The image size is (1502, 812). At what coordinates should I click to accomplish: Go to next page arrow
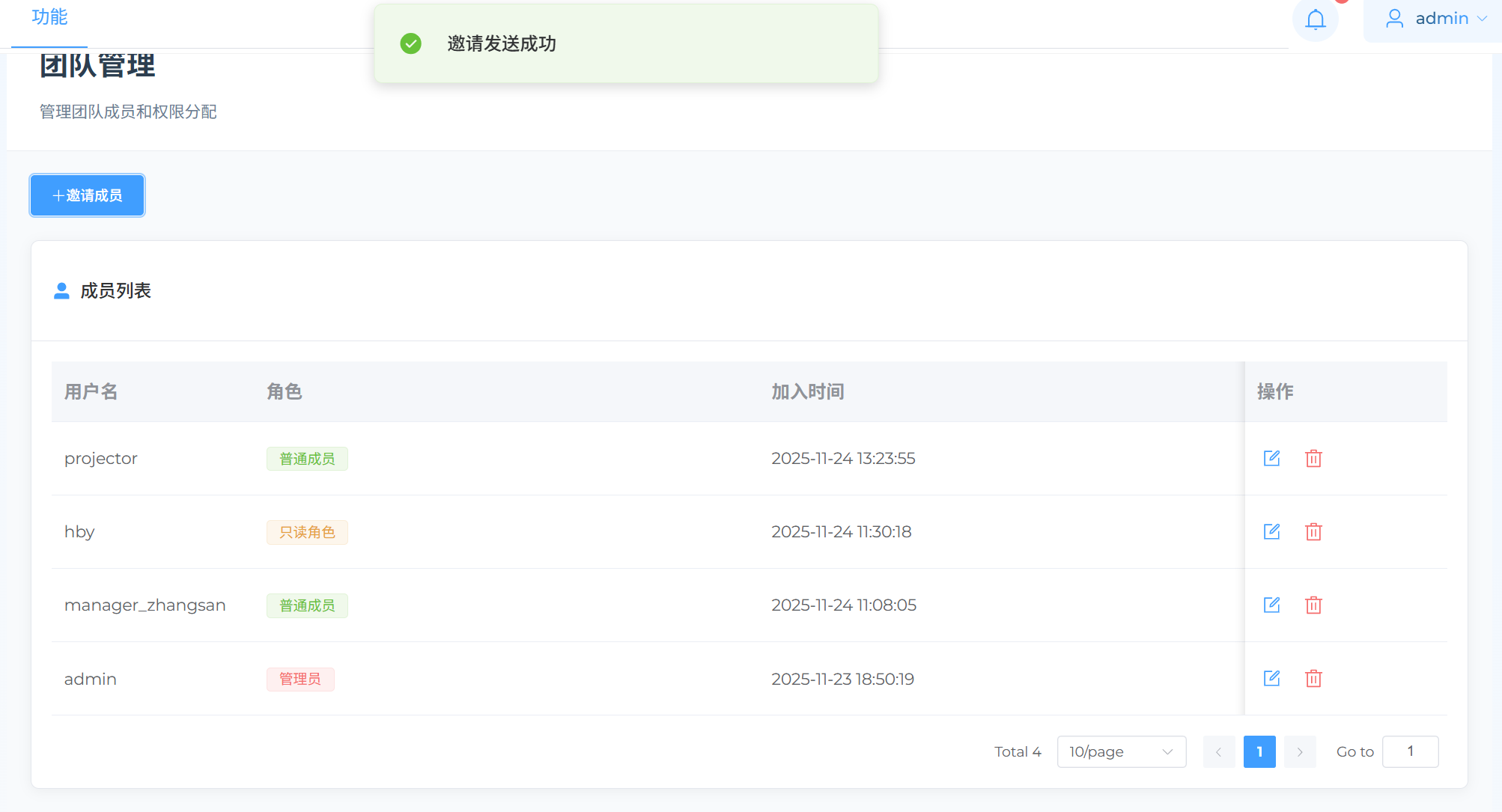[x=1300, y=751]
